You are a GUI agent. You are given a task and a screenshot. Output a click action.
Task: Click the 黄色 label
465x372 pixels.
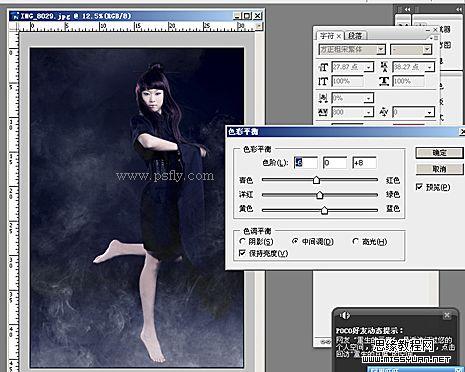(246, 209)
